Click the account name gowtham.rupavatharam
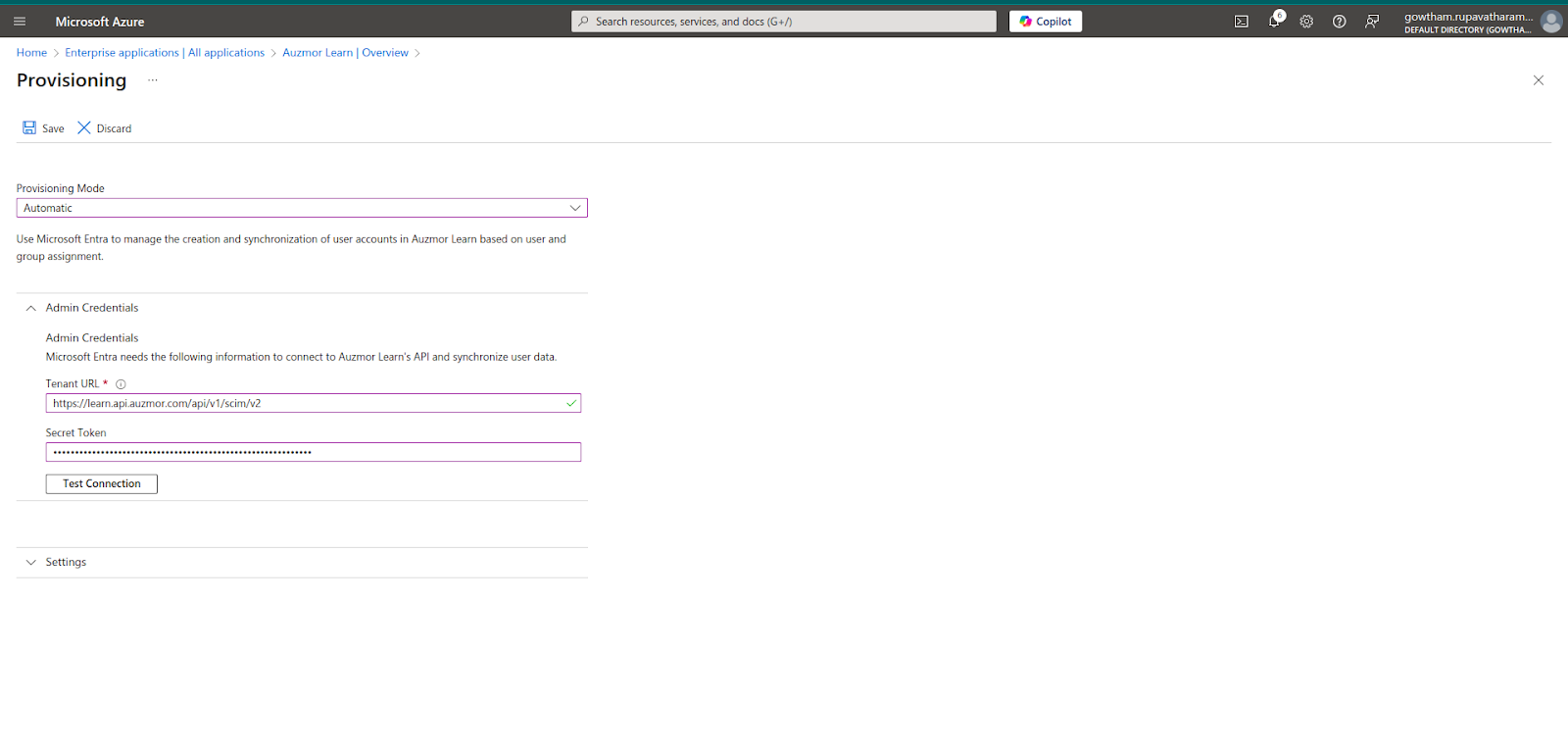The height and width of the screenshot is (753, 1568). point(1468,17)
